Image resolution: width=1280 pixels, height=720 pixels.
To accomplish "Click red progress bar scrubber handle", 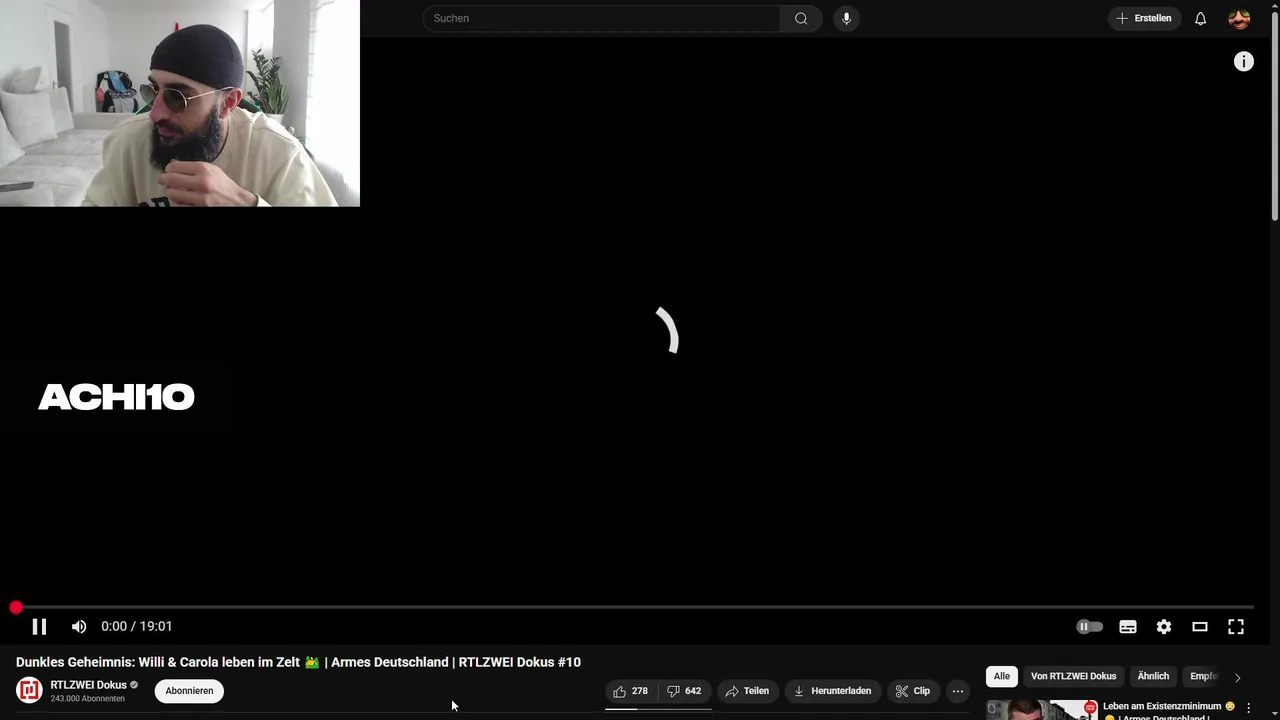I will 16,607.
